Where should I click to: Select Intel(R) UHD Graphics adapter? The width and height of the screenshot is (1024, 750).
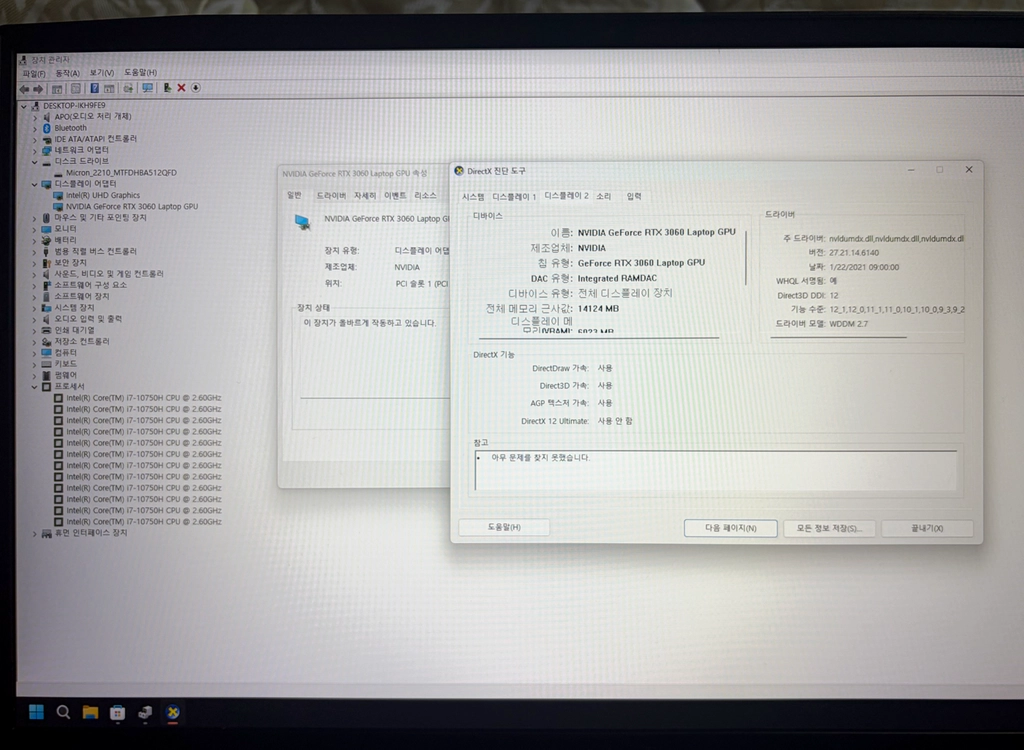[103, 195]
